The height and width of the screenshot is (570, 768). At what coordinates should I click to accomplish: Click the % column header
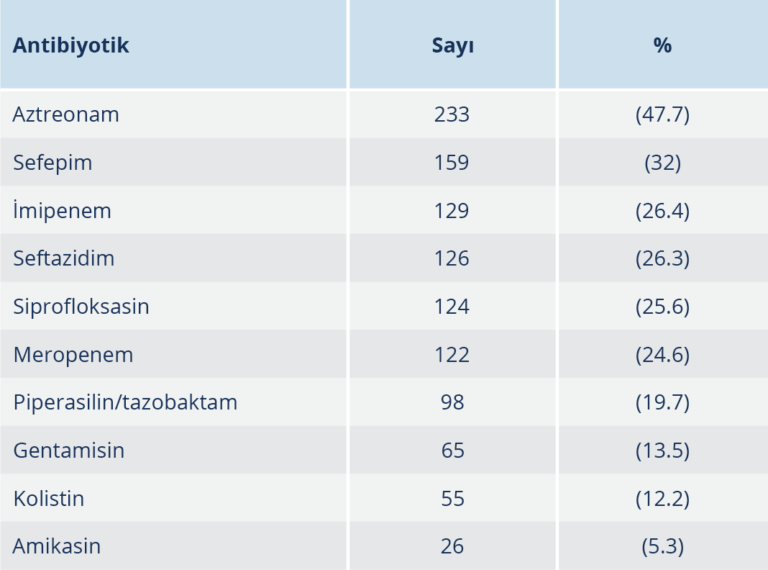click(662, 46)
